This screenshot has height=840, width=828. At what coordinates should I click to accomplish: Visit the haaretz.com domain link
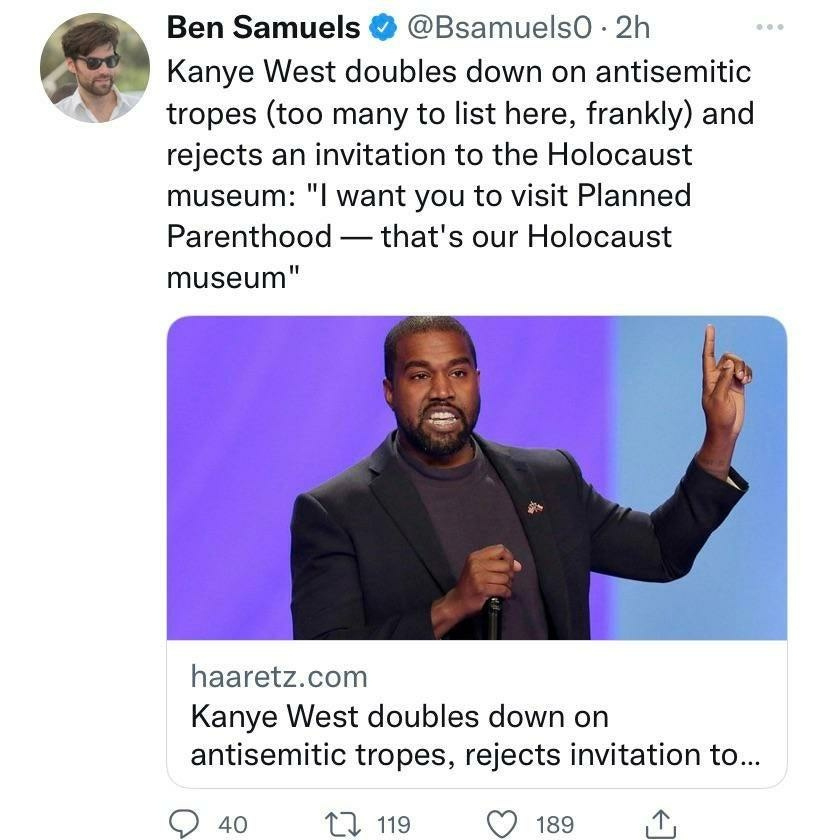pos(279,677)
